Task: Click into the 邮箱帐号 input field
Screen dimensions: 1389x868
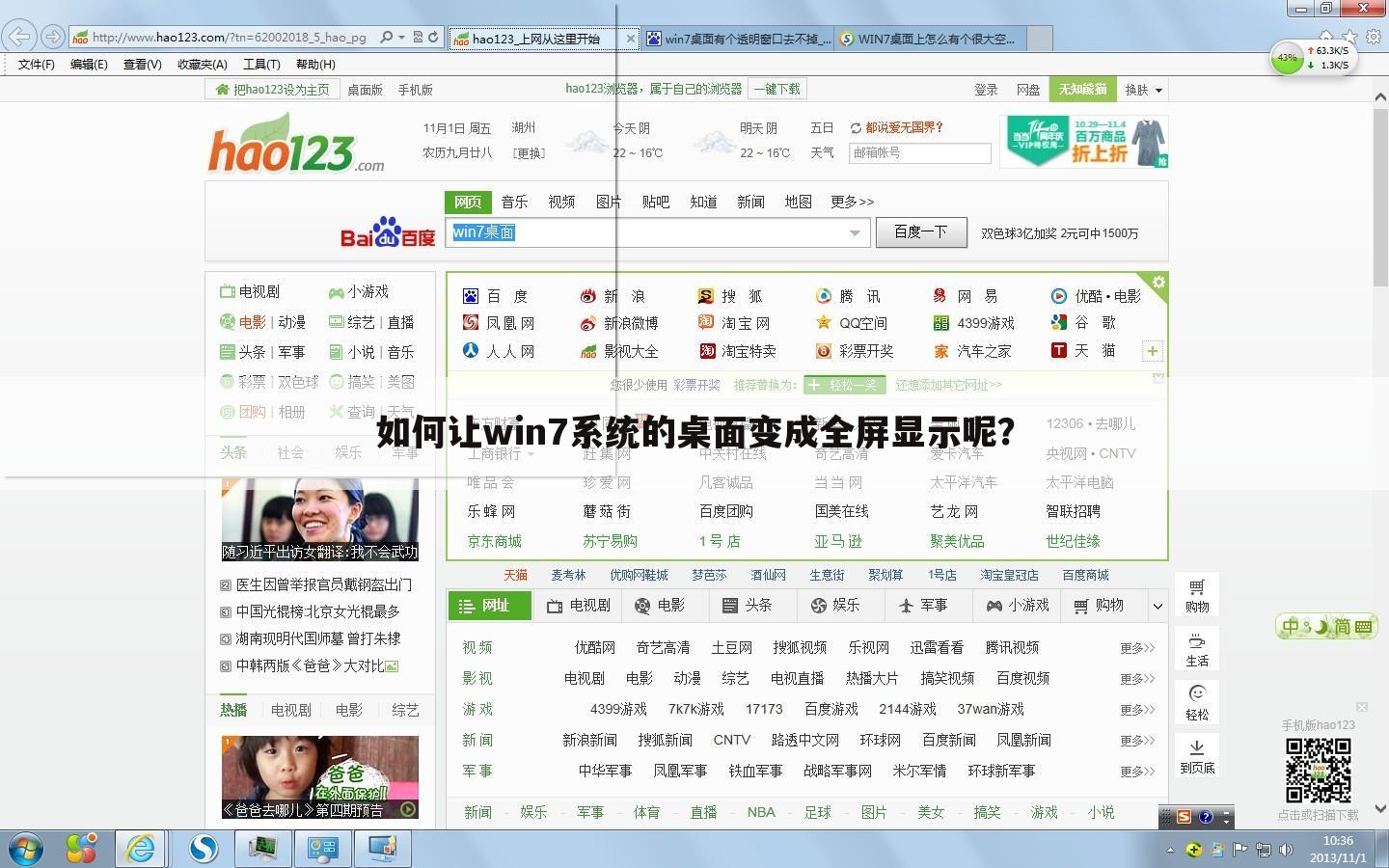Action: tap(919, 153)
